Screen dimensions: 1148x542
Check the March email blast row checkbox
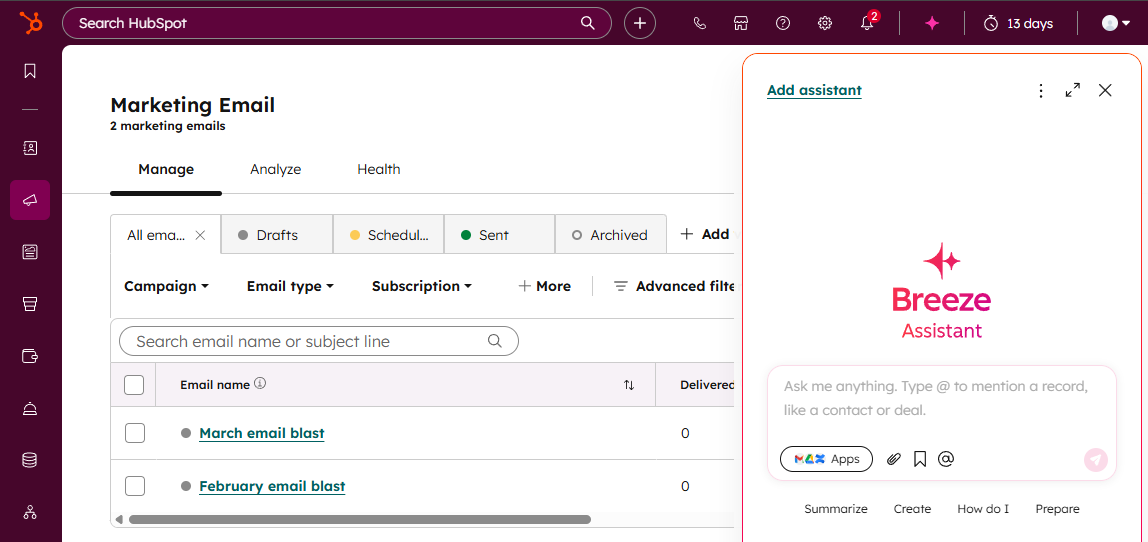tap(135, 433)
